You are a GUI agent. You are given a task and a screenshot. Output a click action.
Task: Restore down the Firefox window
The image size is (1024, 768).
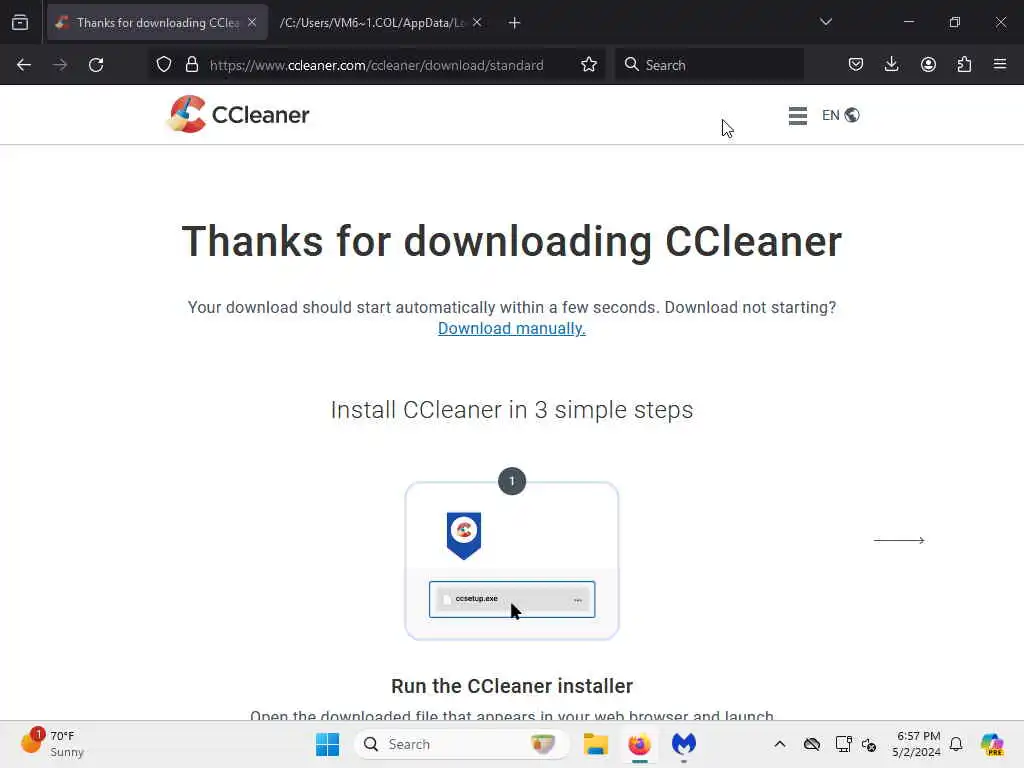[x=955, y=22]
